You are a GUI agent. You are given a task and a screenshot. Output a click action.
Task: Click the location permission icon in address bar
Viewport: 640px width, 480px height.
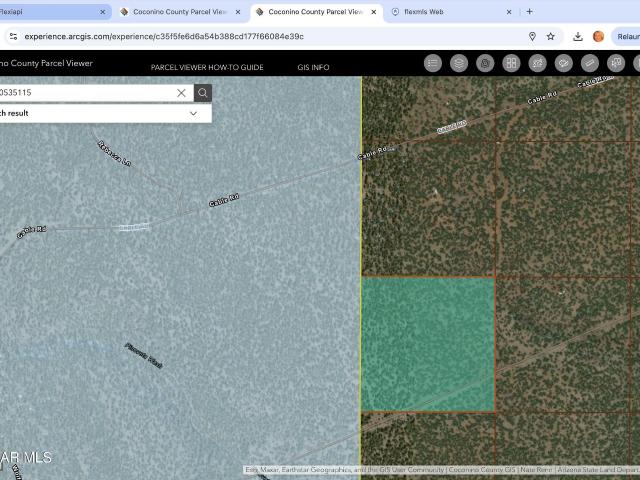point(532,36)
